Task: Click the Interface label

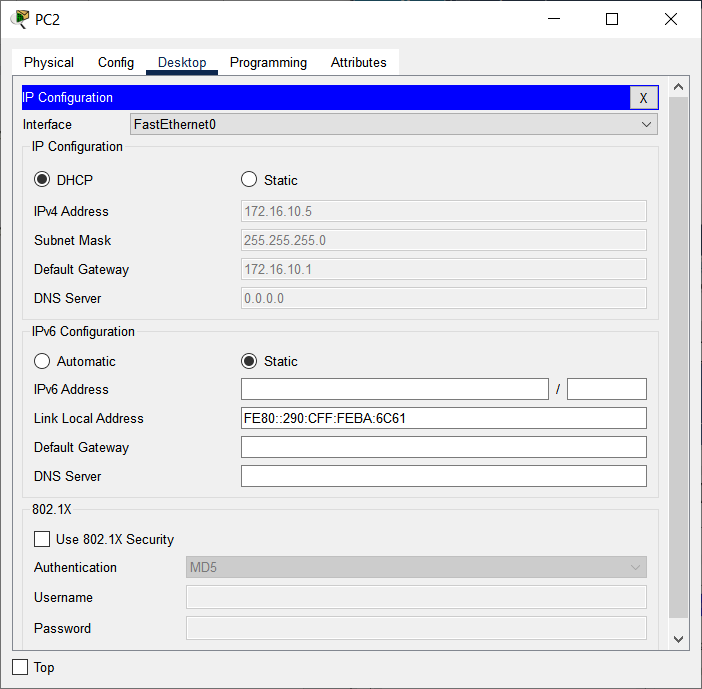Action: click(47, 124)
